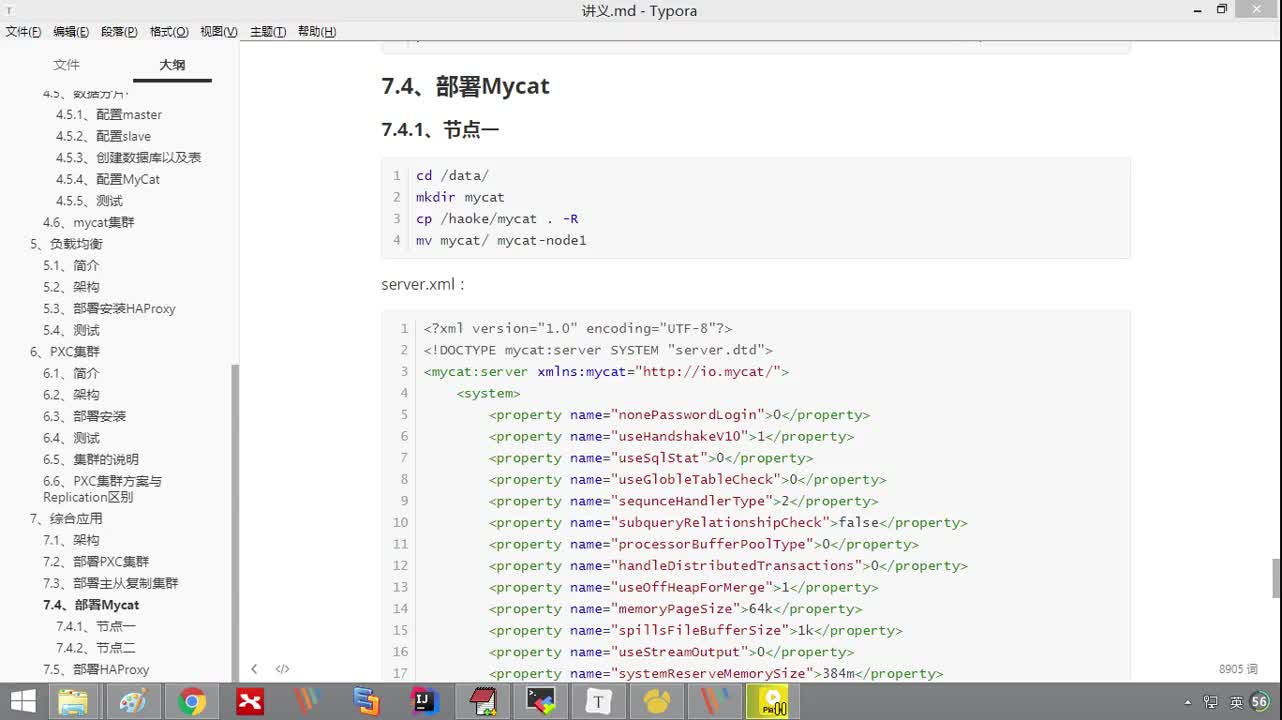This screenshot has height=720, width=1282.
Task: Select 4.5.5、测试 in the outline
Action: tap(89, 201)
